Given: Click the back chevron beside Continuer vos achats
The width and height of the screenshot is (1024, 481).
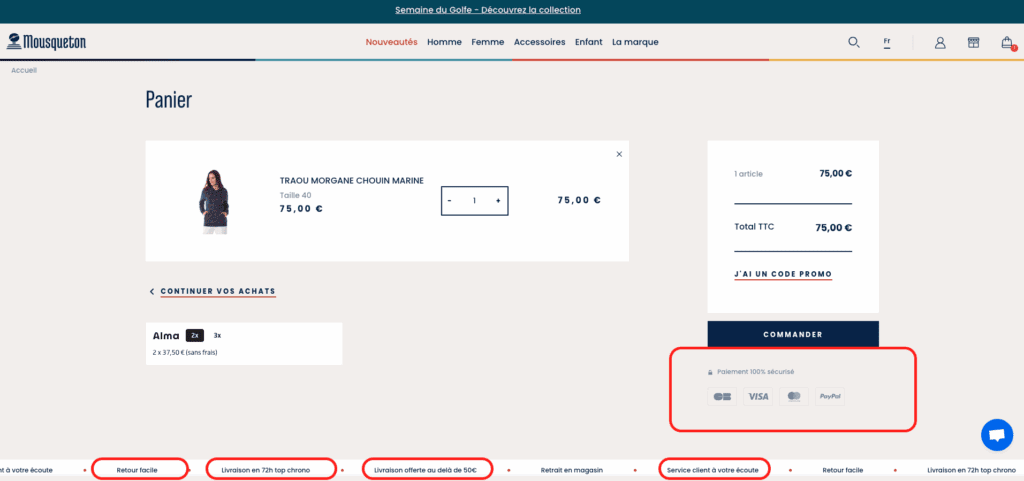Looking at the screenshot, I should (x=152, y=292).
